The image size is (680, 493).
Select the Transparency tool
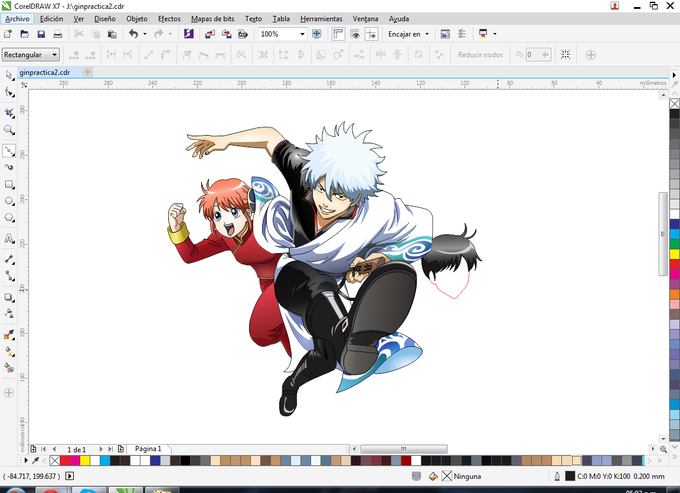pos(9,313)
